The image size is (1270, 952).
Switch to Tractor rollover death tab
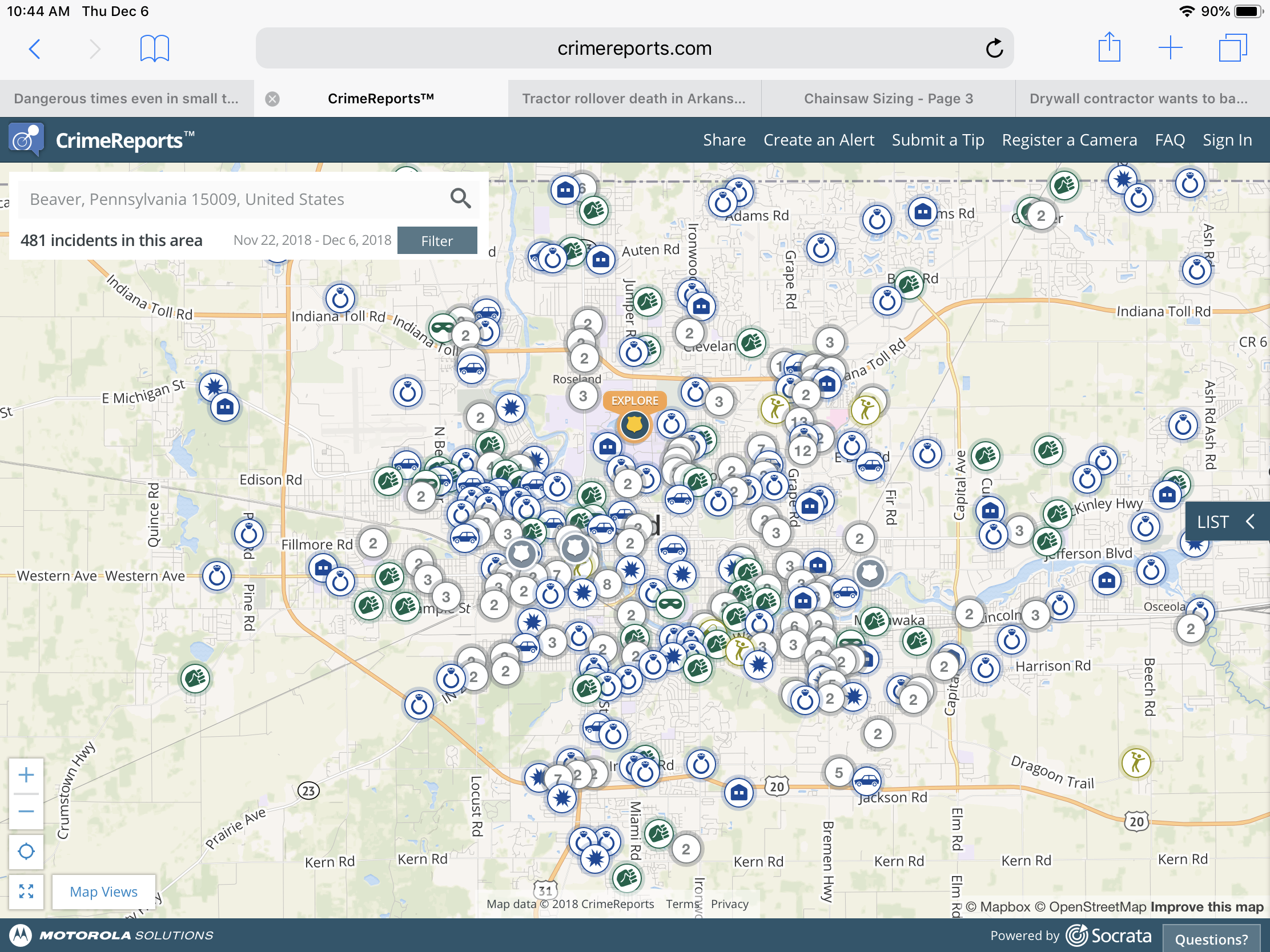tap(634, 99)
